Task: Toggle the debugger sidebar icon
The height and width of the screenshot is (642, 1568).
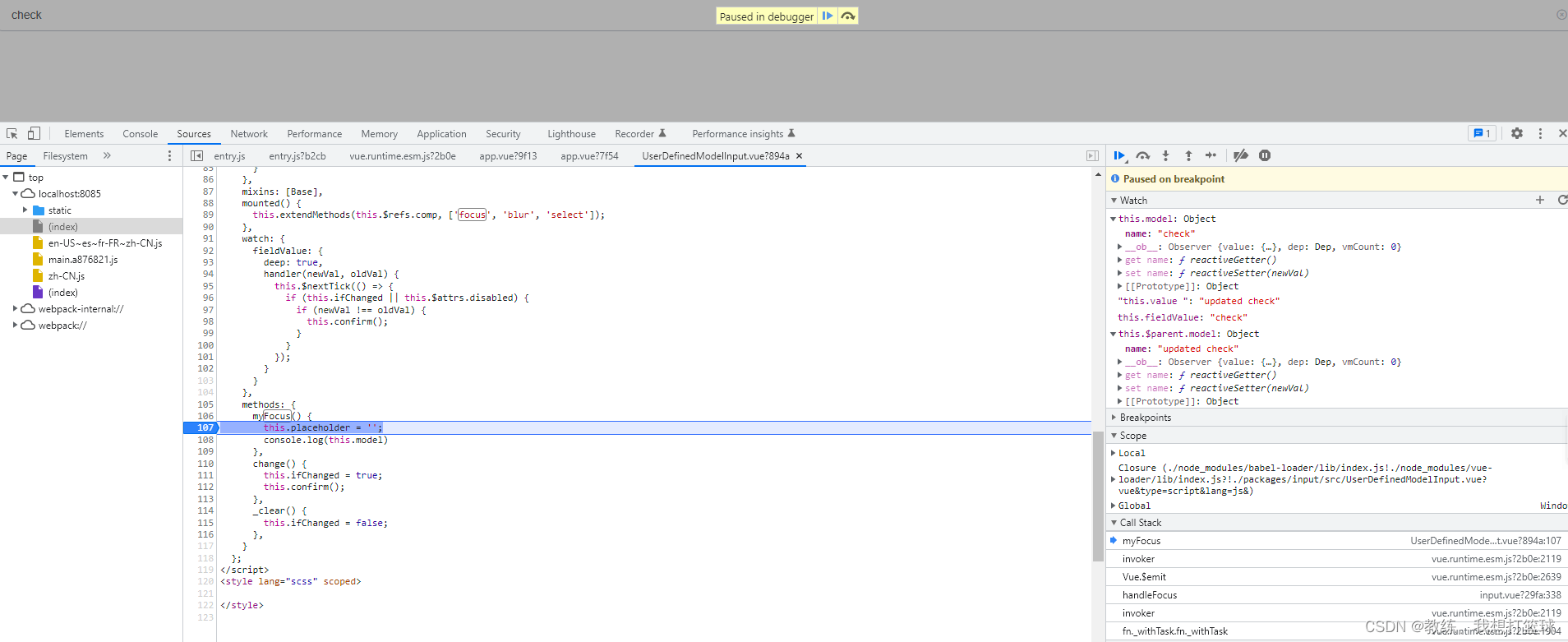Action: point(1092,155)
